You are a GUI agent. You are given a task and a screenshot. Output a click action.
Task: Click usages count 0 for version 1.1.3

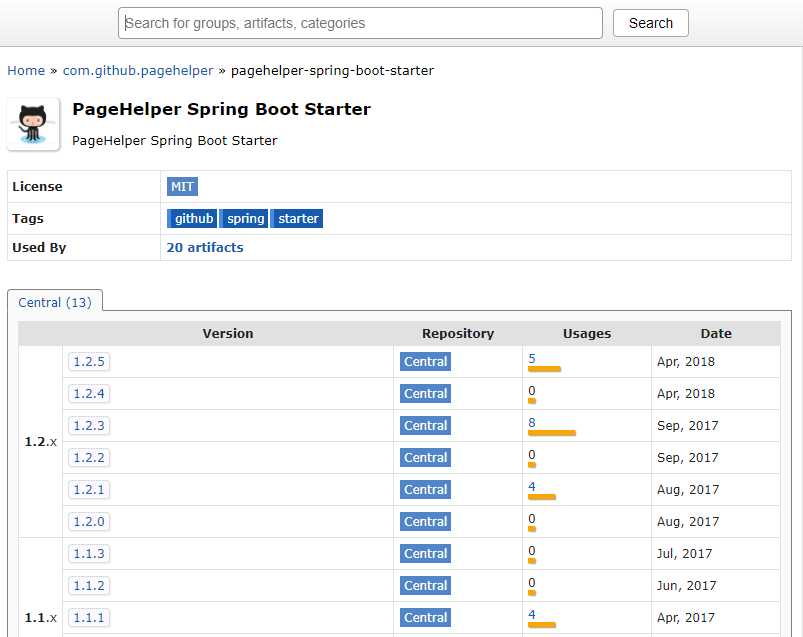point(532,550)
